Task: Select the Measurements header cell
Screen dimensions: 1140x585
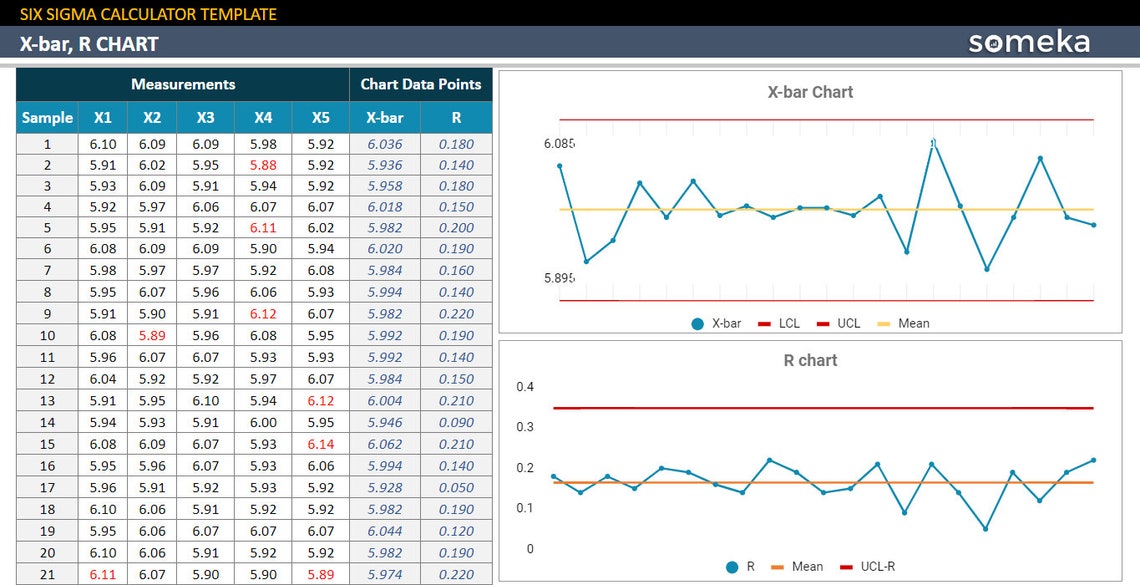Action: click(x=182, y=84)
